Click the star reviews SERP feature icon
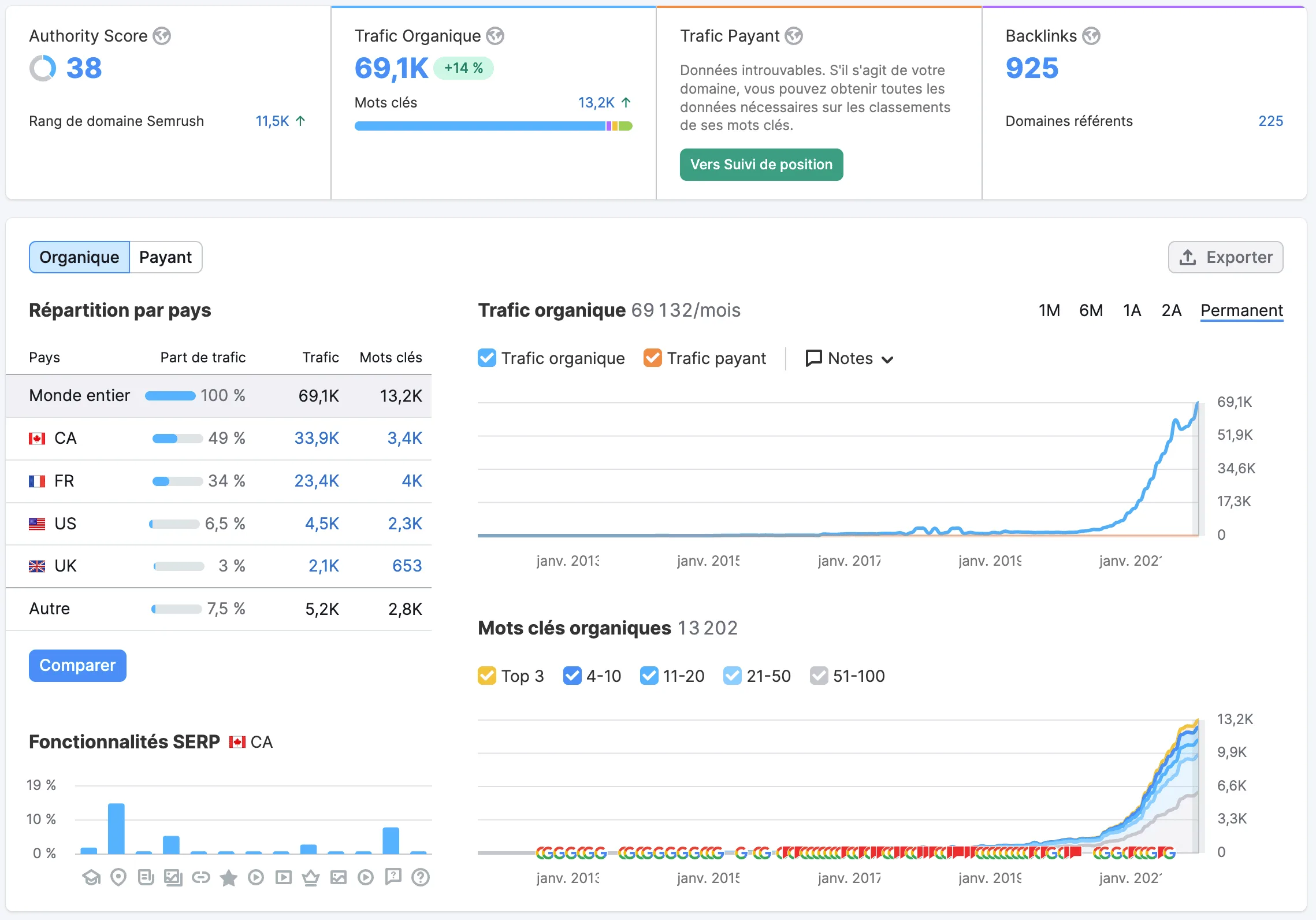The width and height of the screenshot is (1316, 920). tap(229, 878)
